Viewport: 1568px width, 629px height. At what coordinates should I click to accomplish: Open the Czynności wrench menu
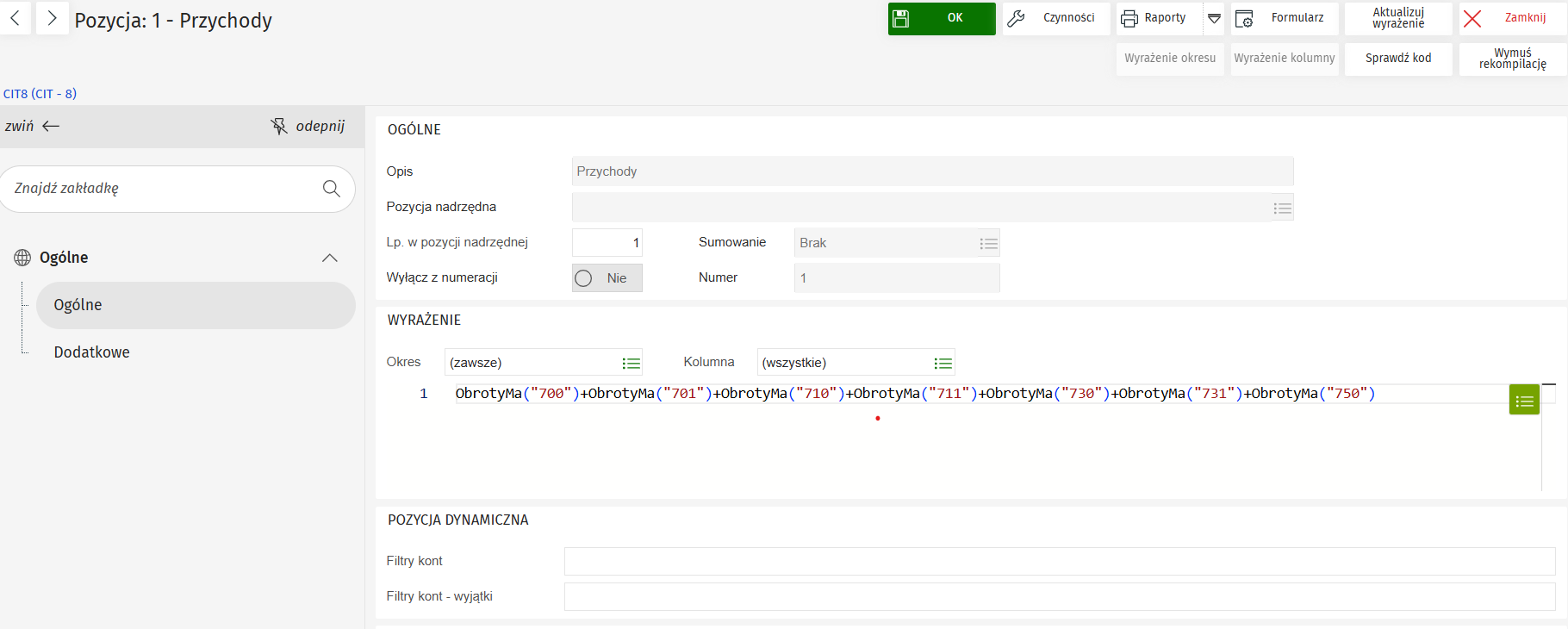tap(1055, 18)
